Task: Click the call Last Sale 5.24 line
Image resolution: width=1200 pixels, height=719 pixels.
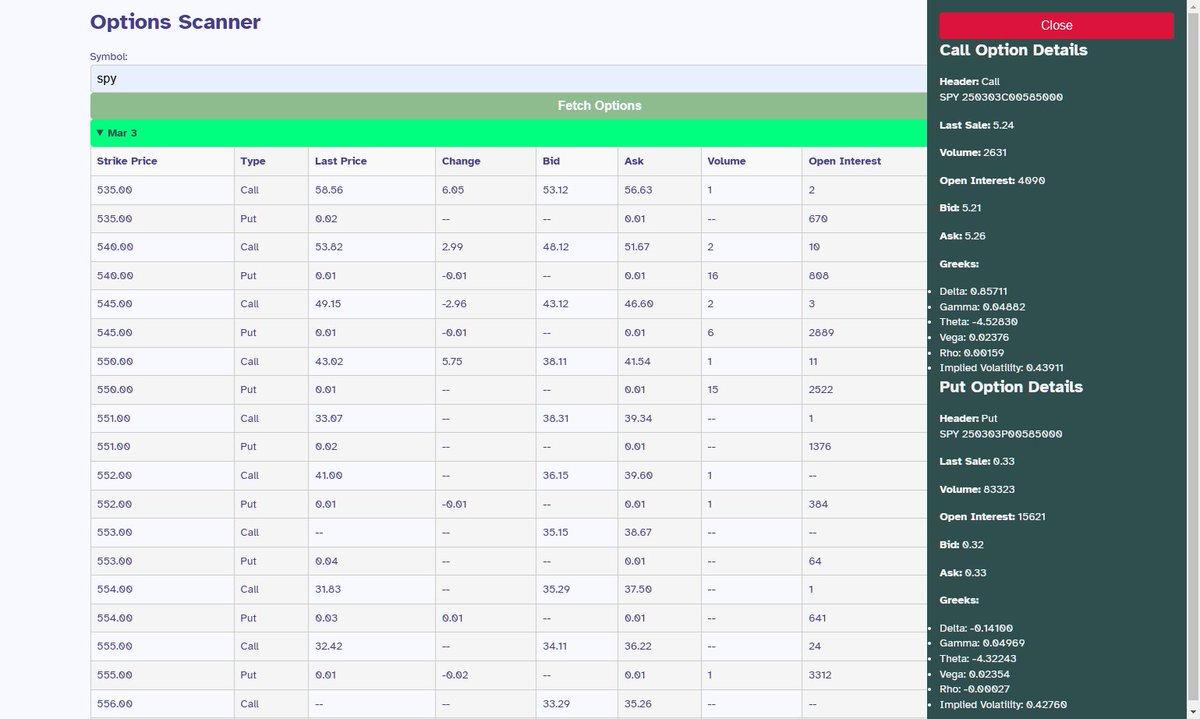Action: [x=977, y=125]
